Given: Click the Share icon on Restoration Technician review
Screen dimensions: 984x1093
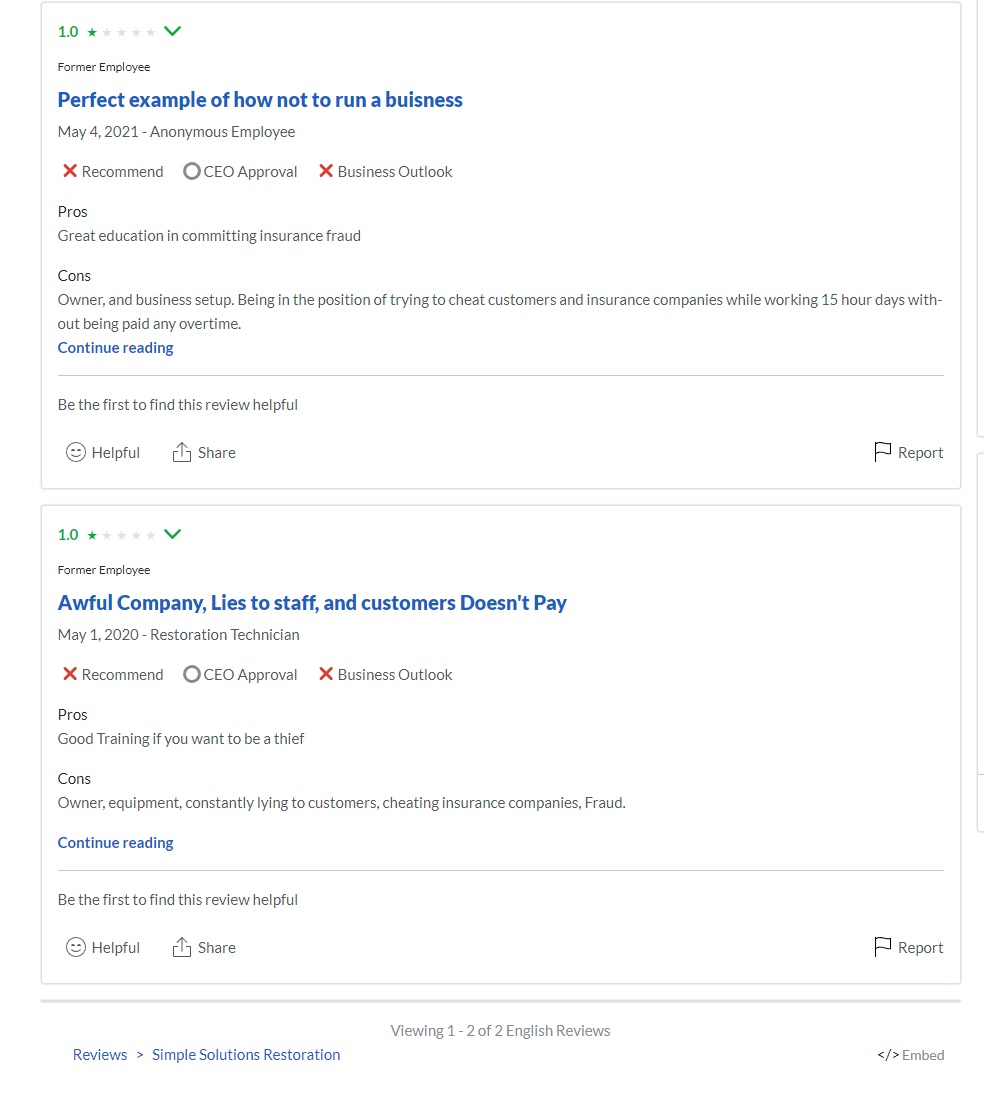Looking at the screenshot, I should 181,948.
